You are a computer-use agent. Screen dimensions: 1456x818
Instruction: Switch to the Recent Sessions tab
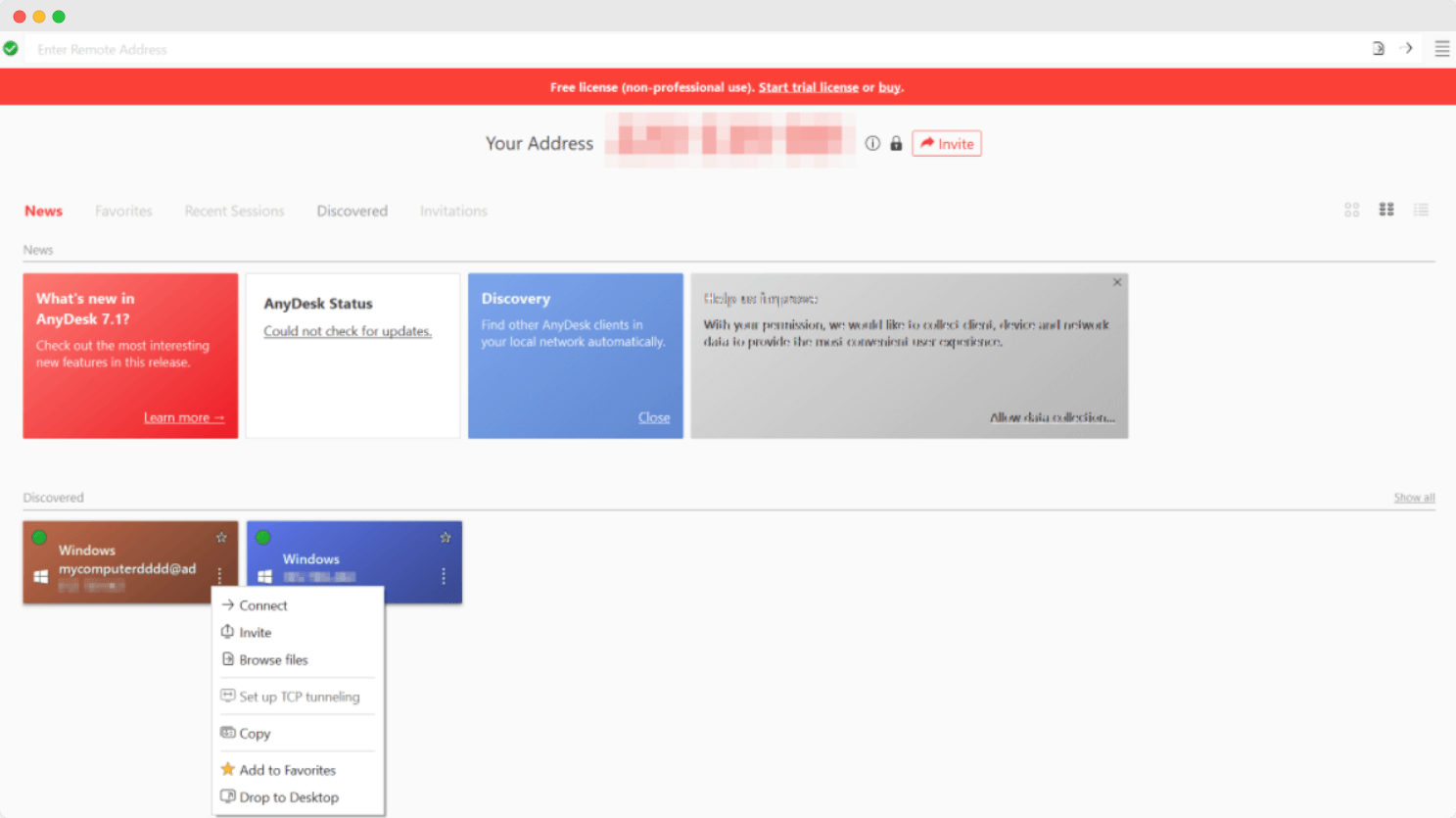pos(234,211)
